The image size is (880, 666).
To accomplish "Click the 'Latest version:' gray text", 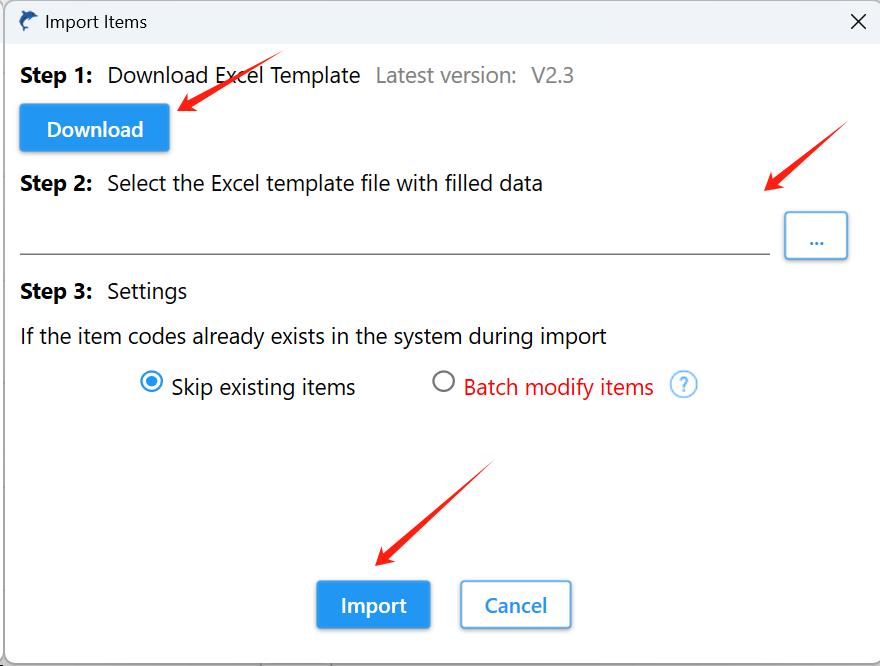I will [446, 75].
